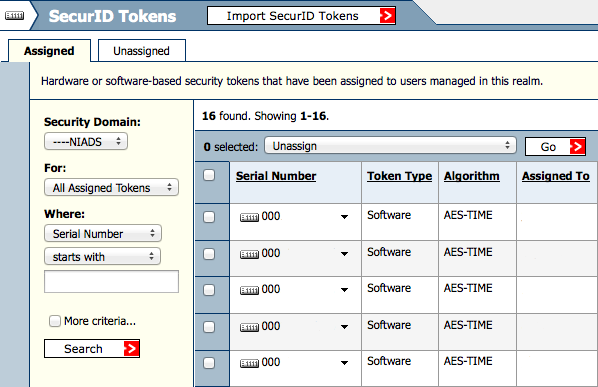Viewport: 598px width, 387px height.
Task: Click token icon in fourth table row
Action: (x=249, y=327)
